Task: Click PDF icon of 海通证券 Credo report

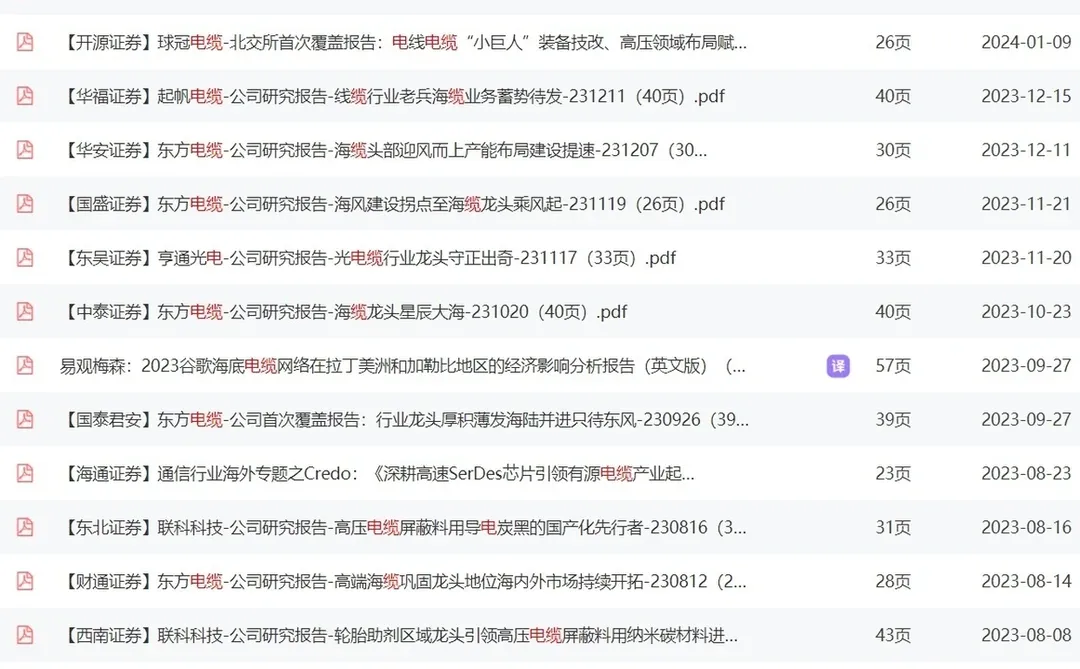Action: click(x=25, y=473)
